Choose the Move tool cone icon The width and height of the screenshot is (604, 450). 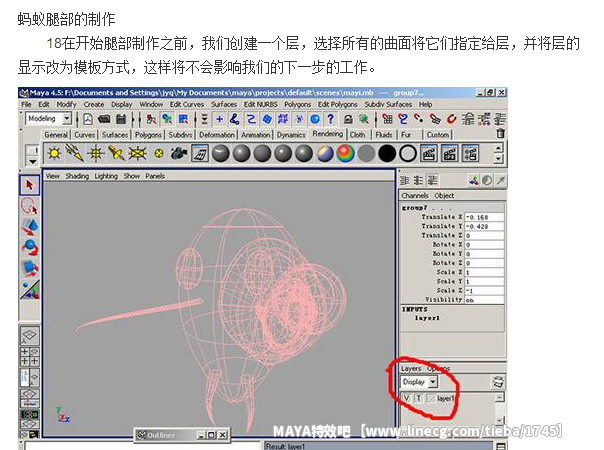click(30, 227)
